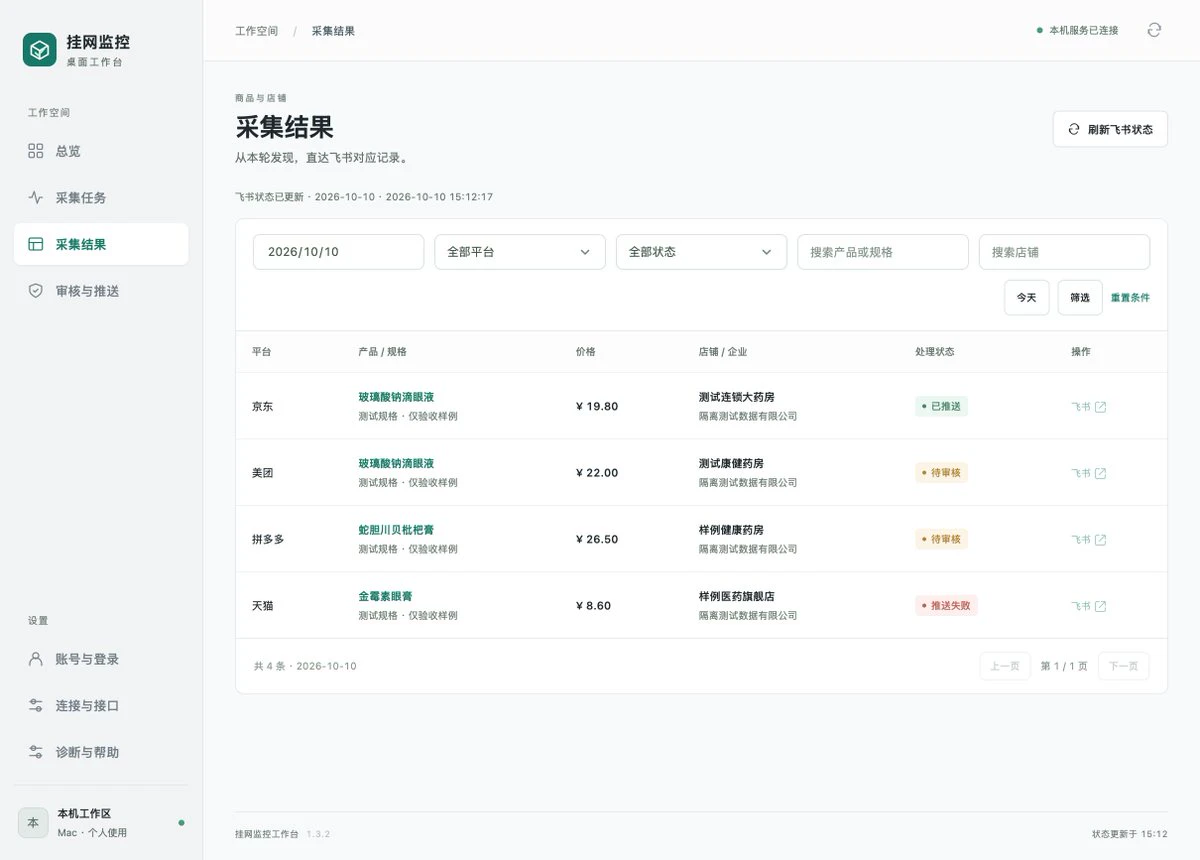Open 飞书 external link icon for 京东 row
This screenshot has height=860, width=1200.
(1100, 407)
